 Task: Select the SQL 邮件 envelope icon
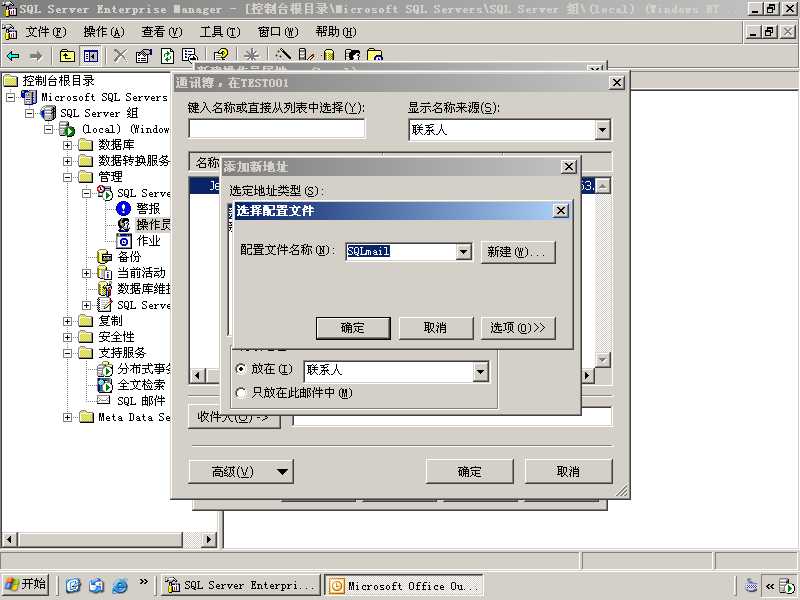104,400
